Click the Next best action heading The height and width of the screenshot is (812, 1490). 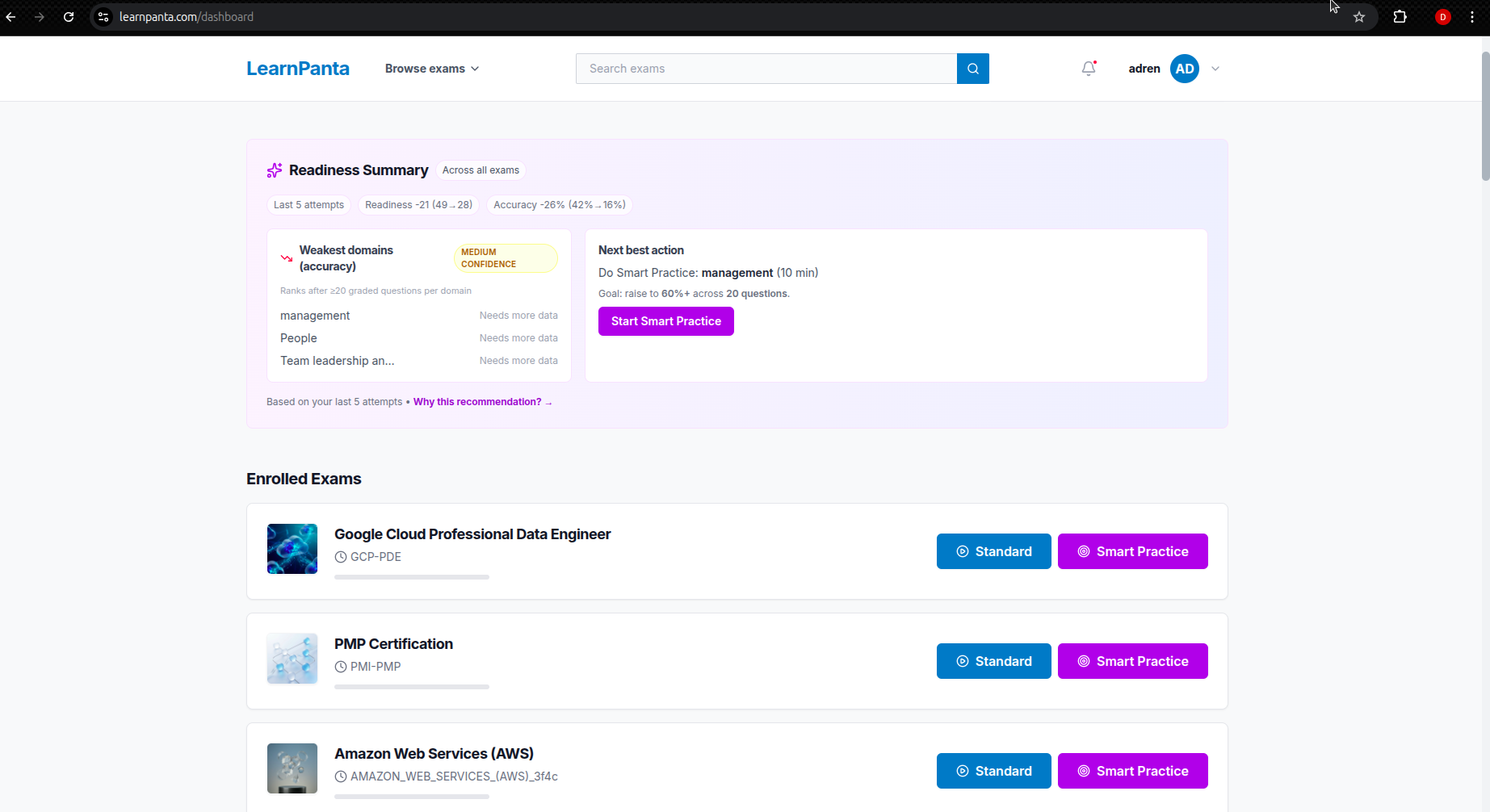click(x=641, y=250)
